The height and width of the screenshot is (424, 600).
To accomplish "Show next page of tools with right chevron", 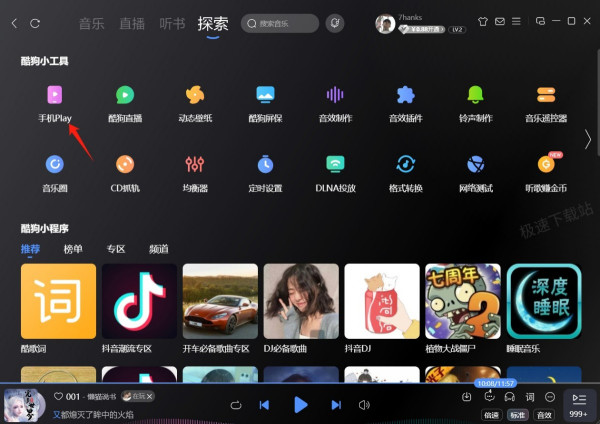I will coord(588,139).
